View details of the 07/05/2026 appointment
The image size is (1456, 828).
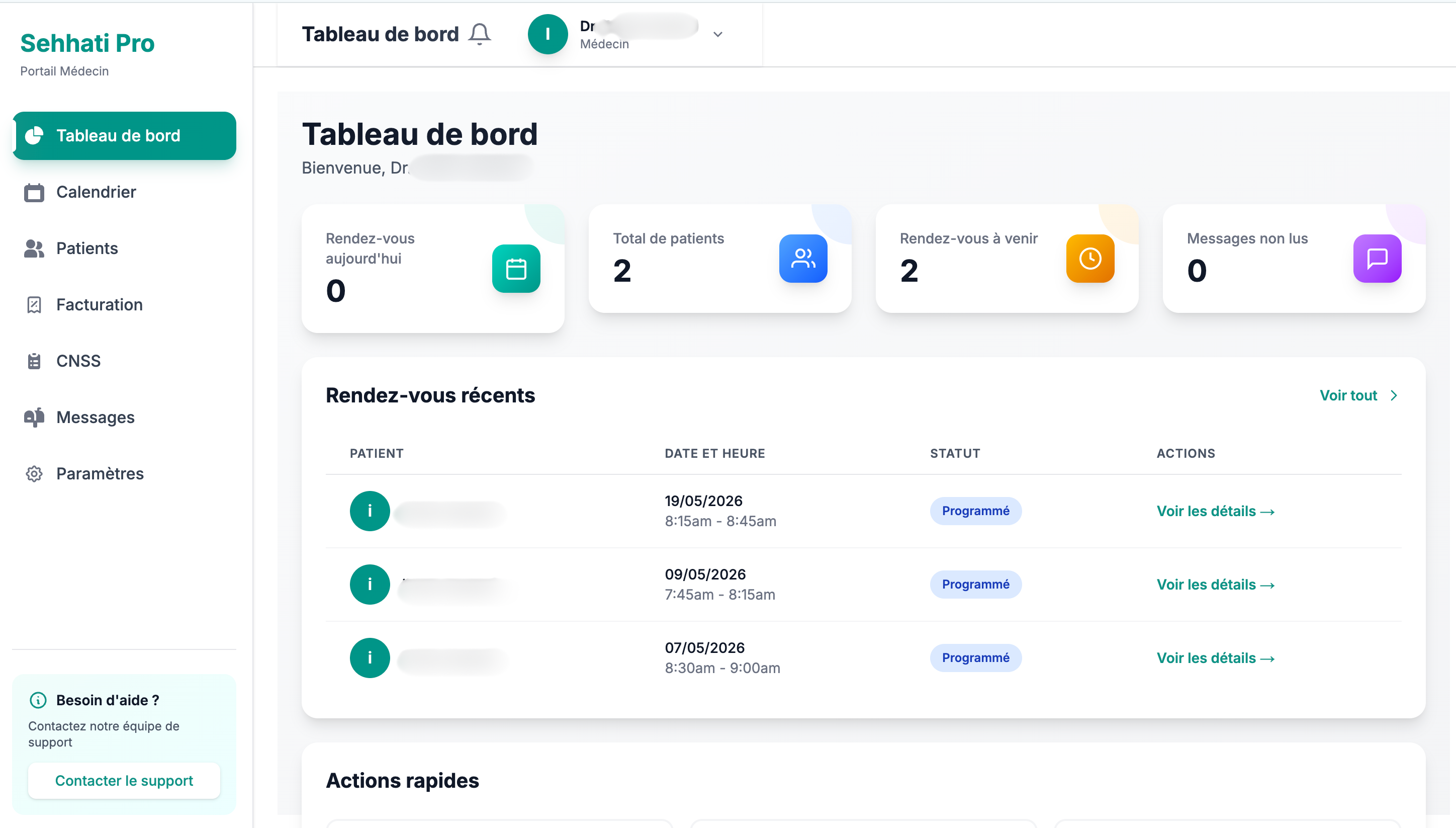click(1216, 658)
